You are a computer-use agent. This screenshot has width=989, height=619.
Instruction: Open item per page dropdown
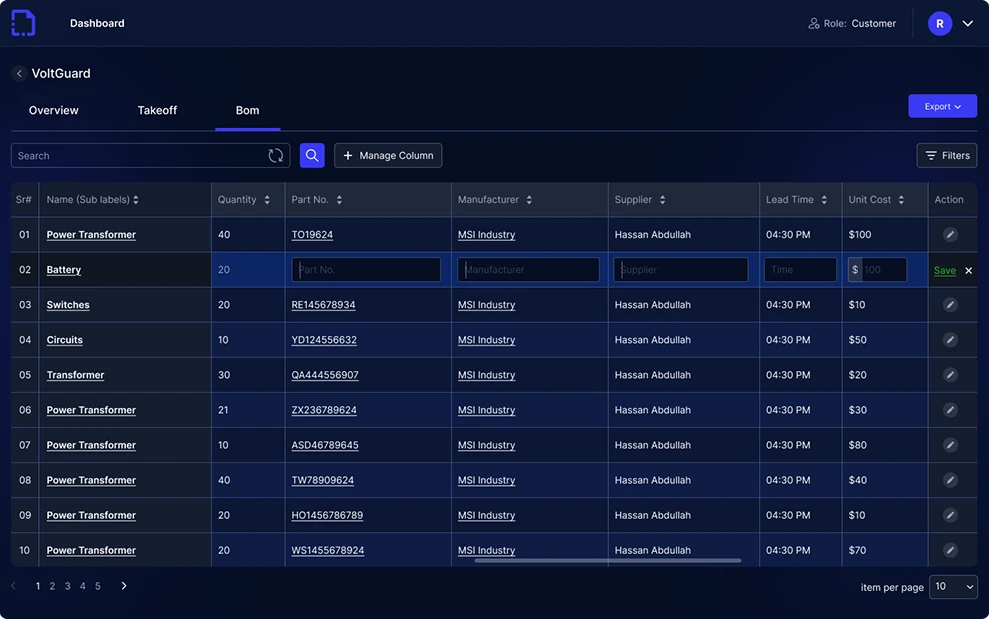(x=953, y=587)
